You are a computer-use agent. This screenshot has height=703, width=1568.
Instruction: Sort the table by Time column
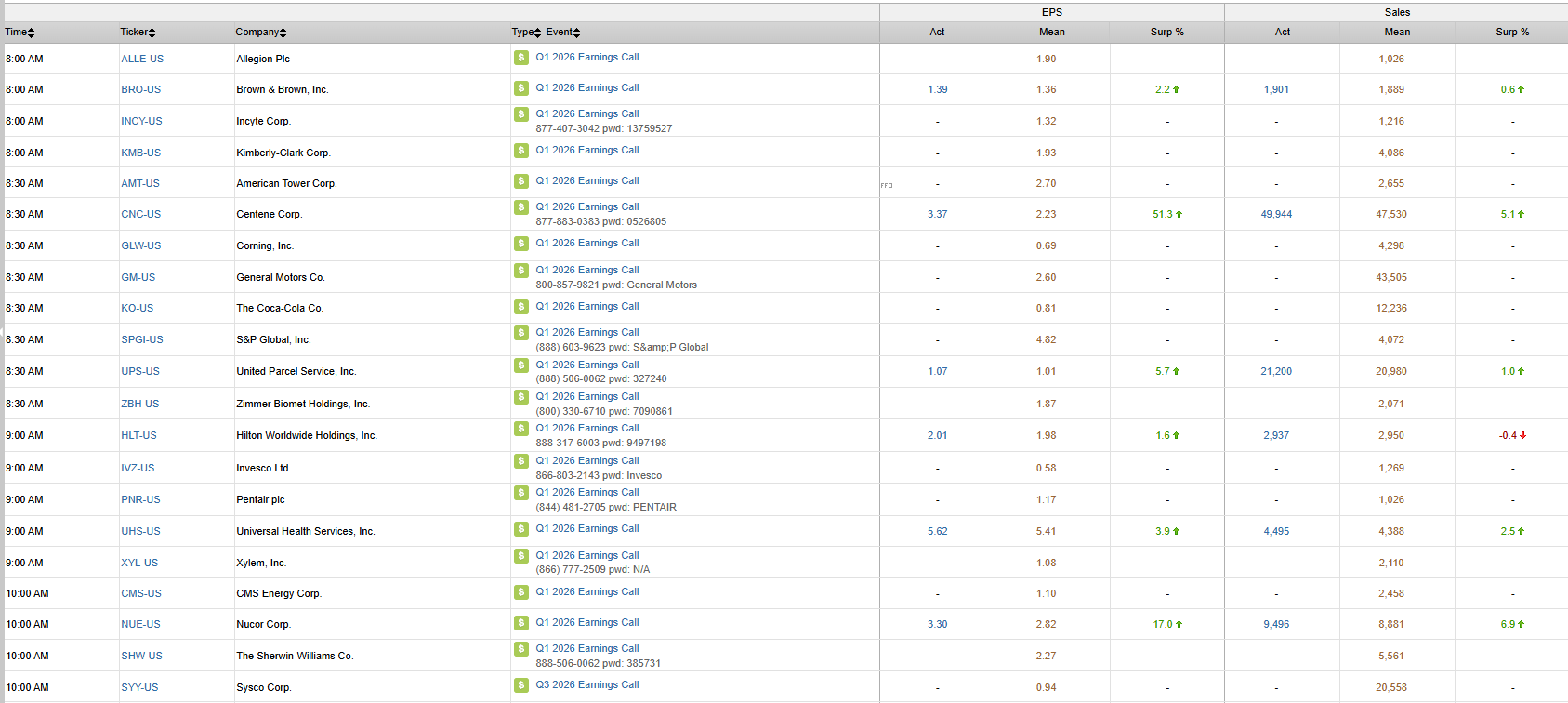[x=20, y=33]
